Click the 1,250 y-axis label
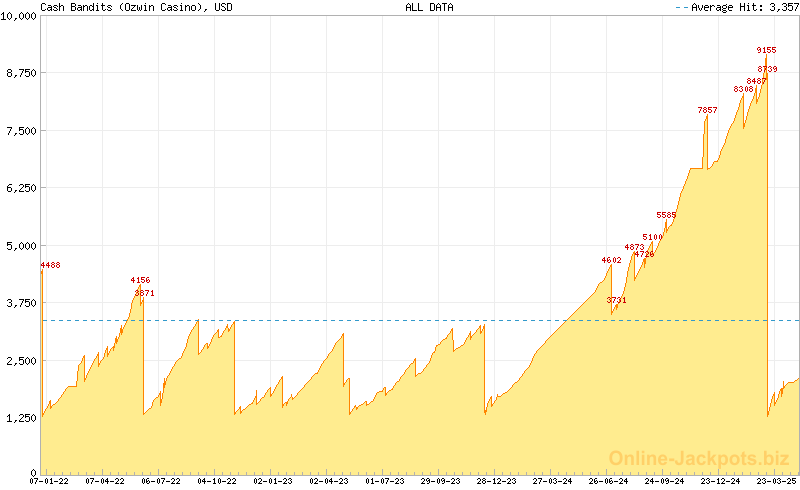800x490 pixels. 22,417
